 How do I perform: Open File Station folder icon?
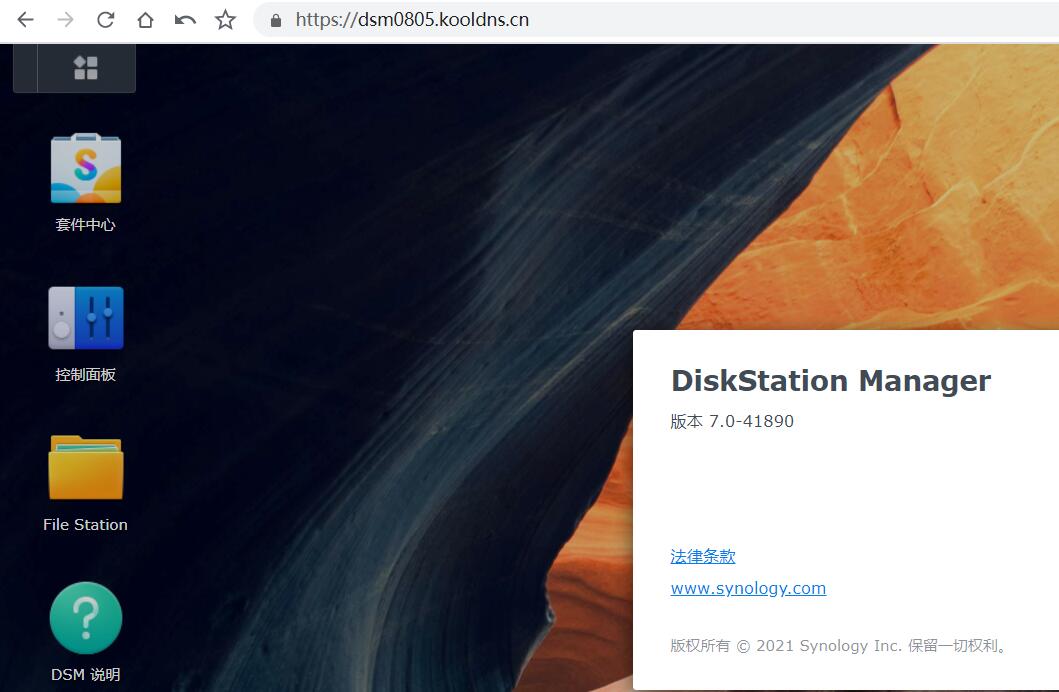coord(86,467)
